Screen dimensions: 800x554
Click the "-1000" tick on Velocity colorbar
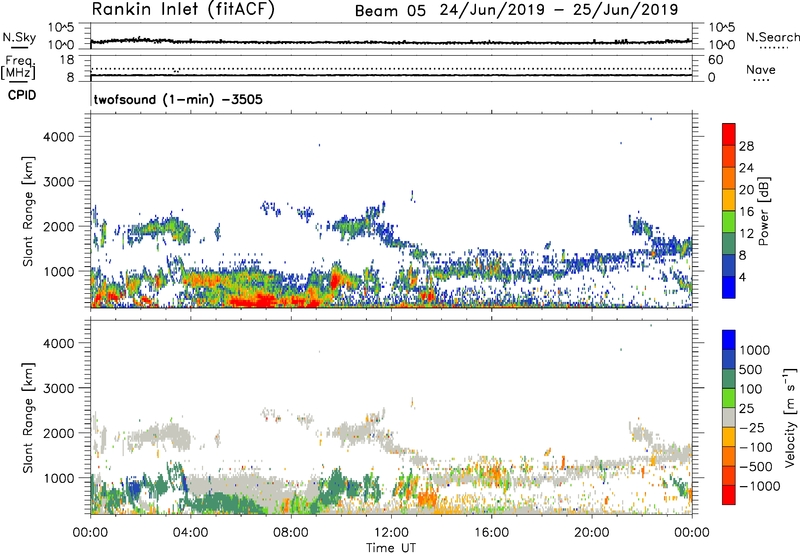[x=760, y=486]
